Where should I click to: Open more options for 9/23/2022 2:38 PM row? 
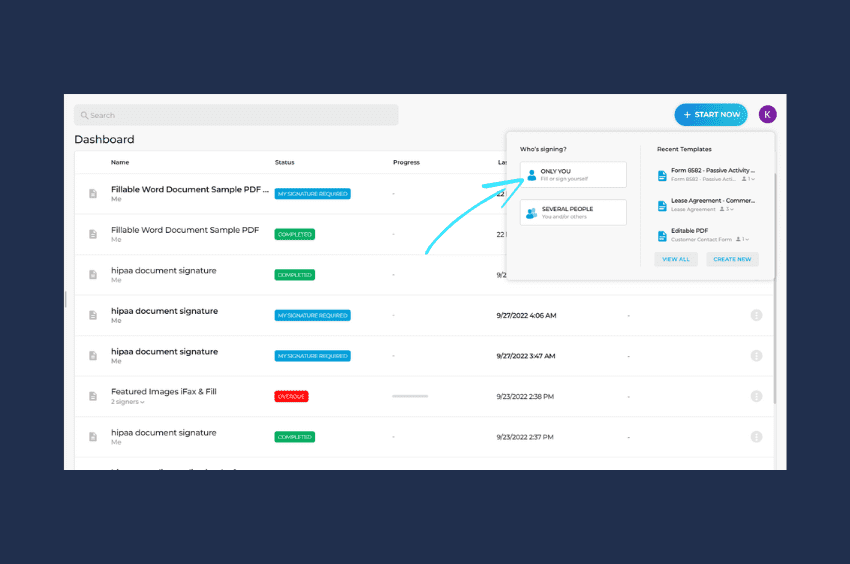tap(756, 396)
